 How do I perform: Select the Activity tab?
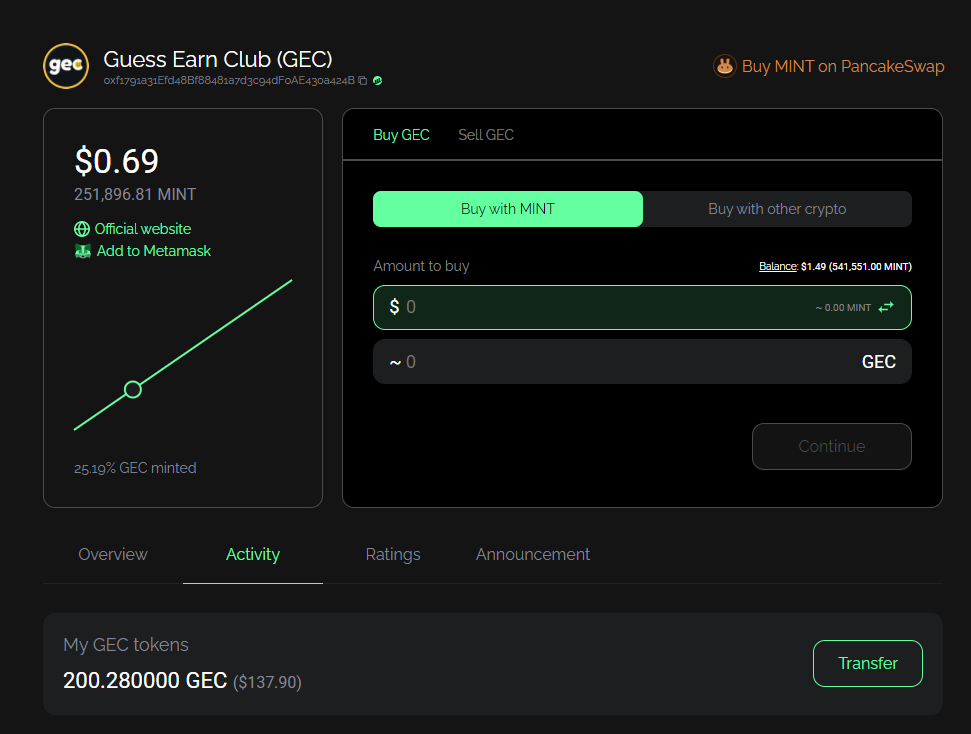253,554
